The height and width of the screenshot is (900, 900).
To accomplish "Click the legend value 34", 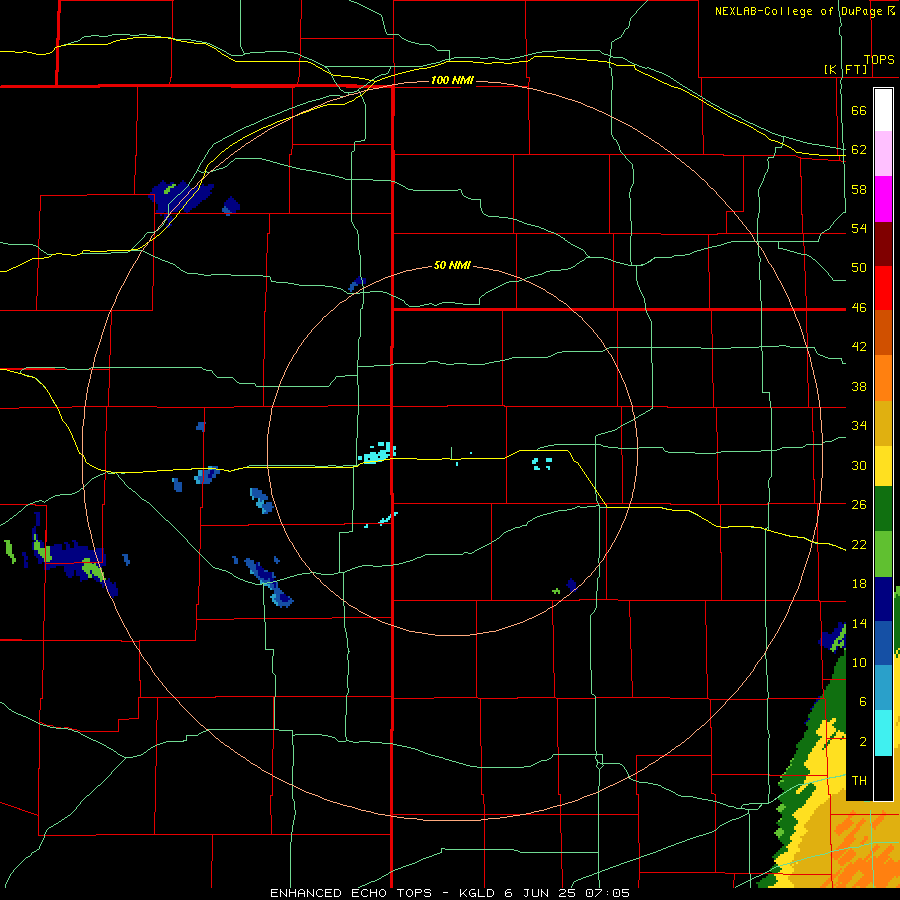I will click(x=859, y=426).
